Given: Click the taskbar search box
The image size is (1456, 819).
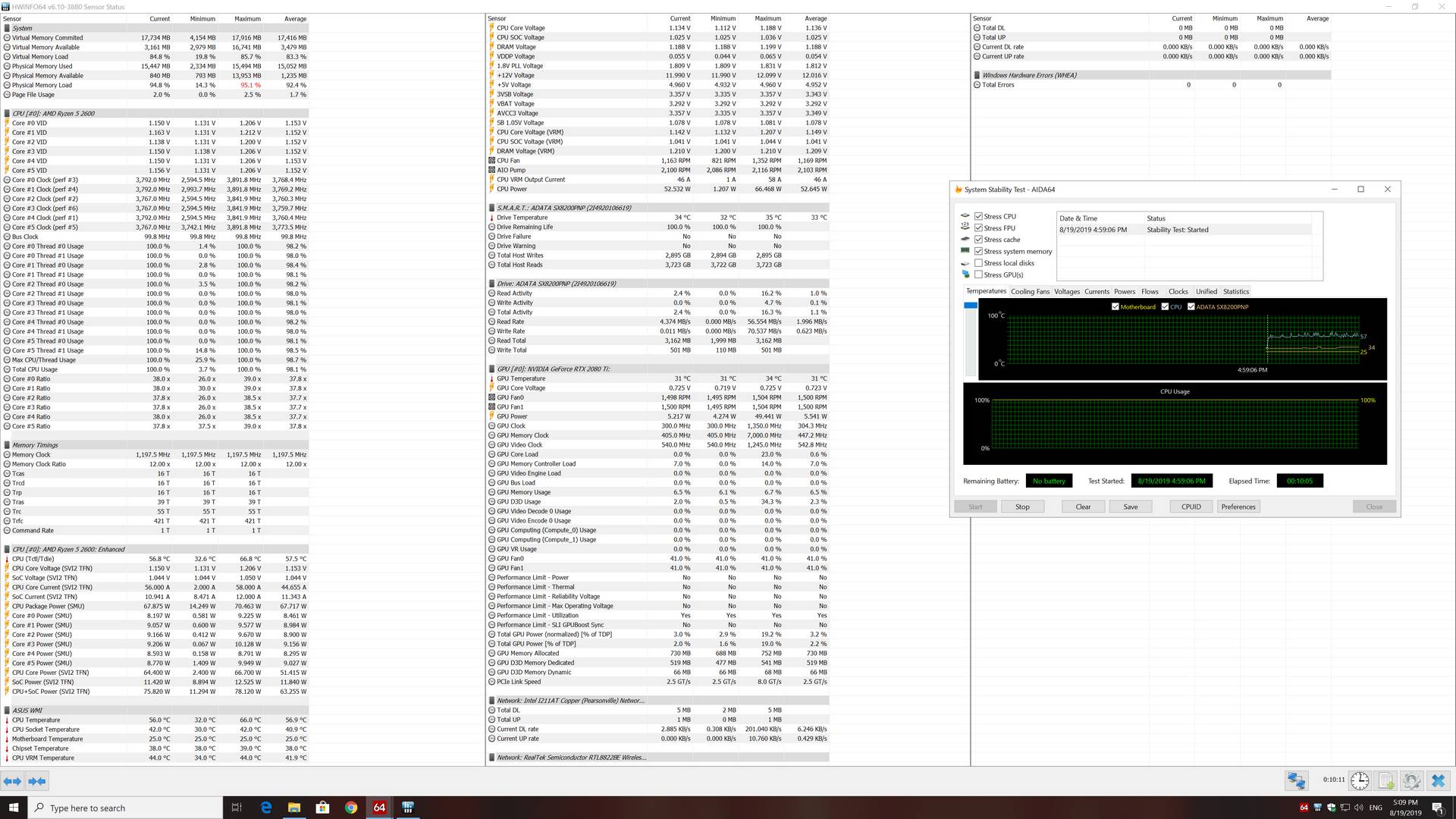Looking at the screenshot, I should point(125,808).
